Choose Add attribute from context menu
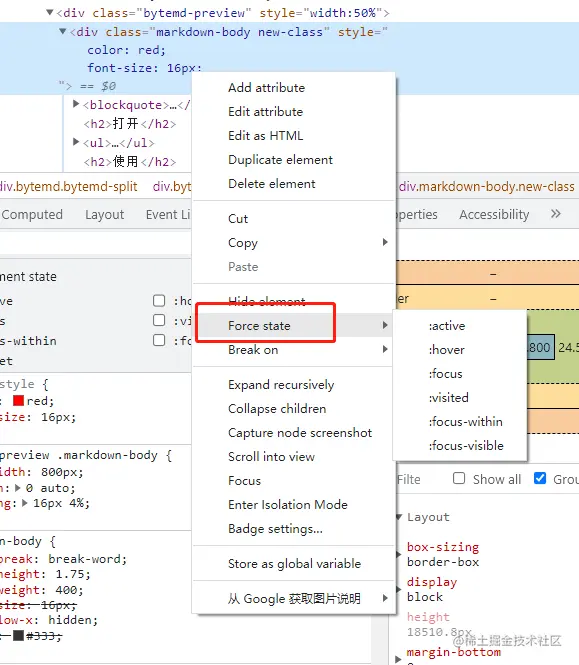 [294, 88]
